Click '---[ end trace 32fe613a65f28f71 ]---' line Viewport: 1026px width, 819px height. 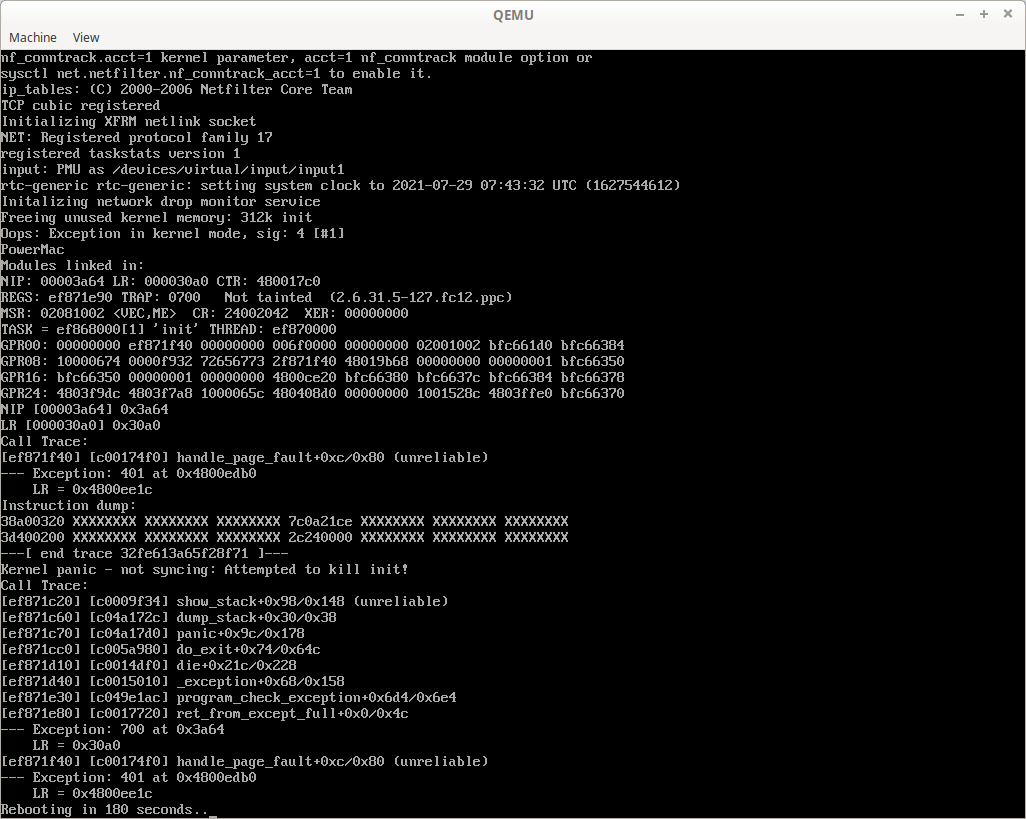click(x=145, y=553)
